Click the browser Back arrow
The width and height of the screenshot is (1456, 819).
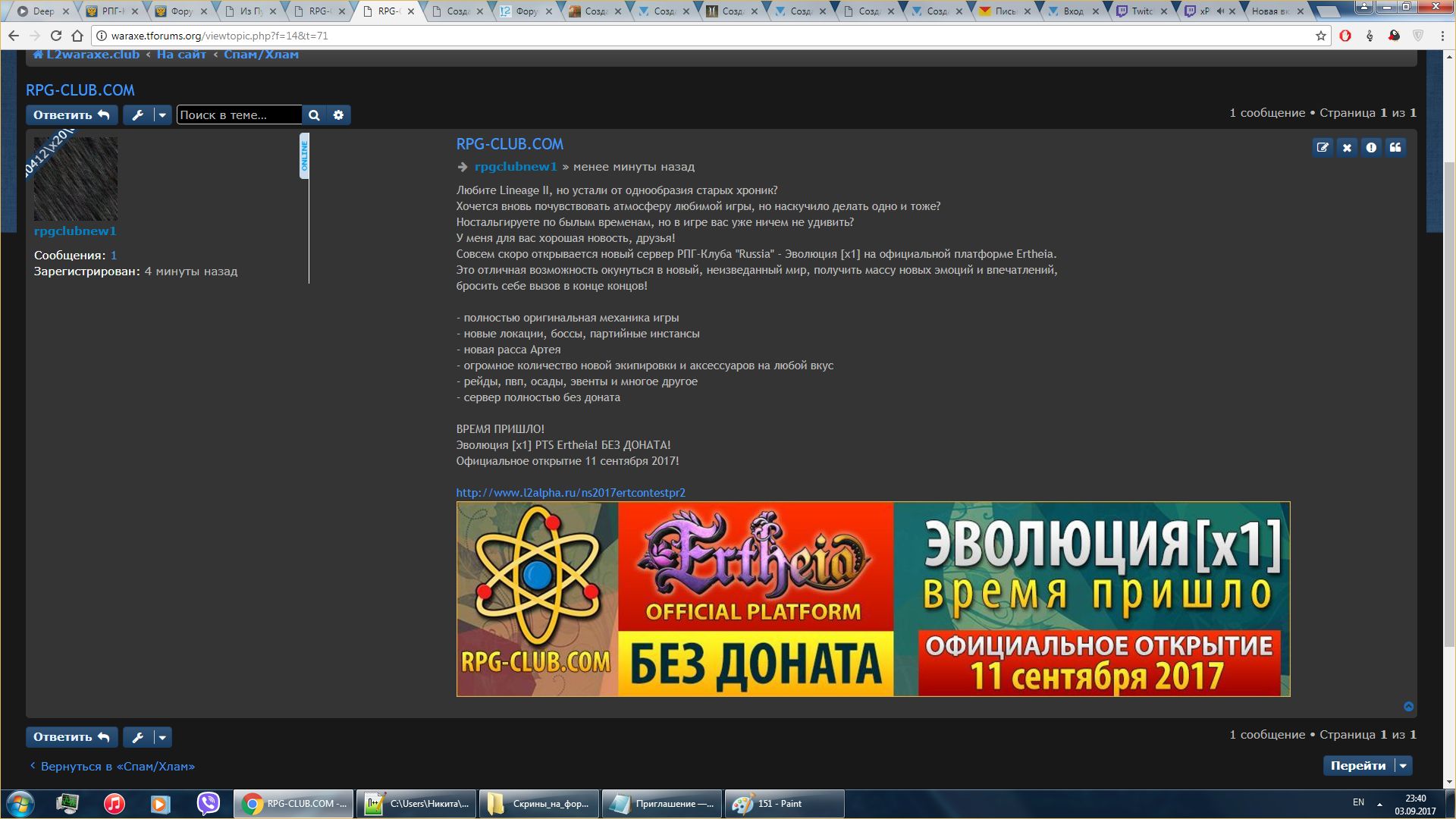[x=13, y=36]
